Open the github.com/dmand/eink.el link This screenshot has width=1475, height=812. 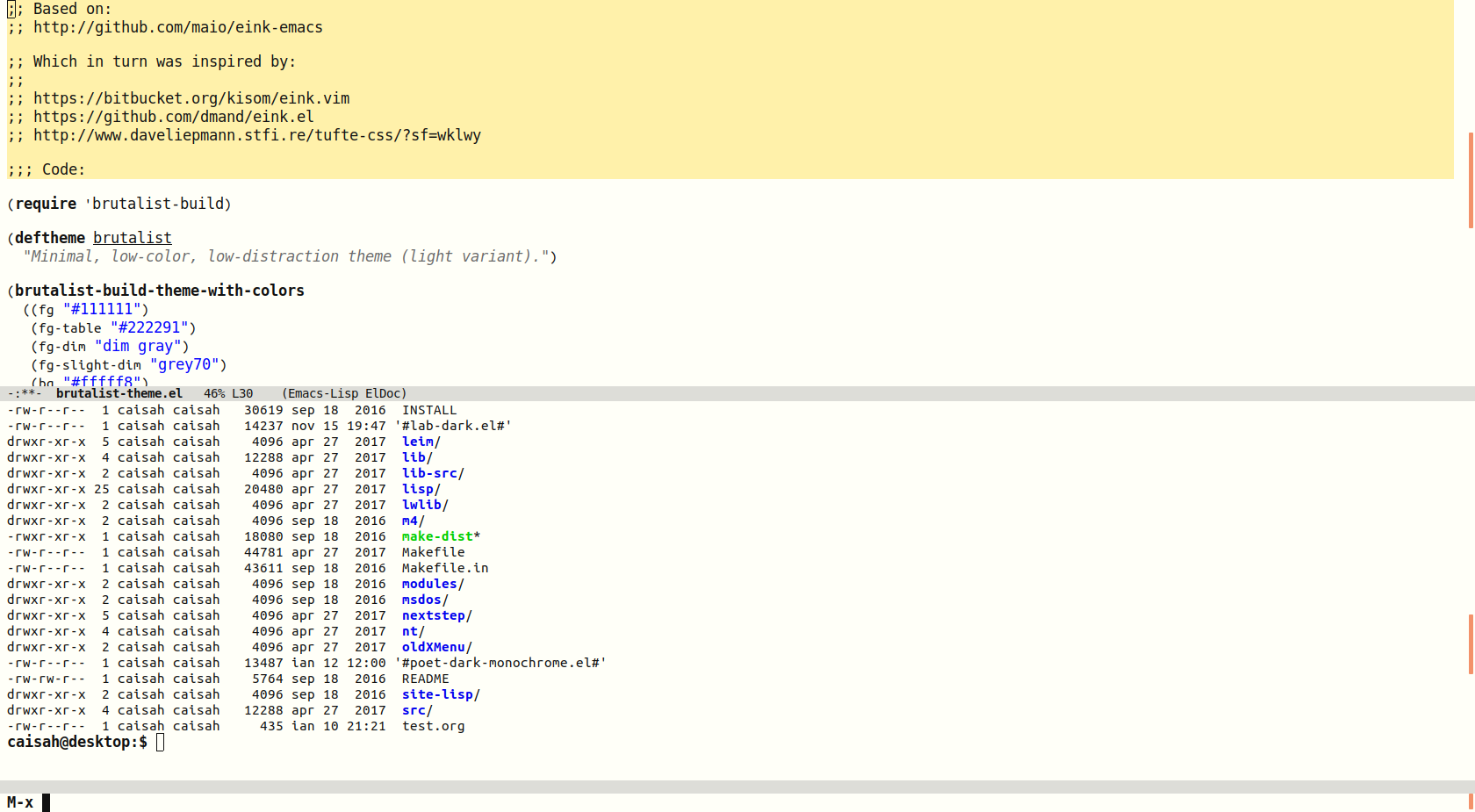173,117
